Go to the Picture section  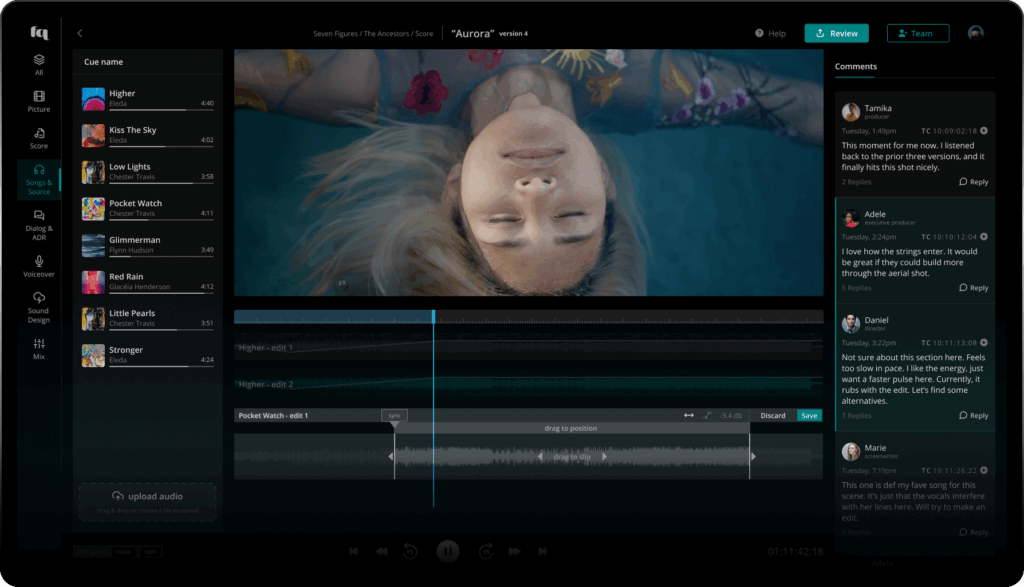(x=39, y=101)
